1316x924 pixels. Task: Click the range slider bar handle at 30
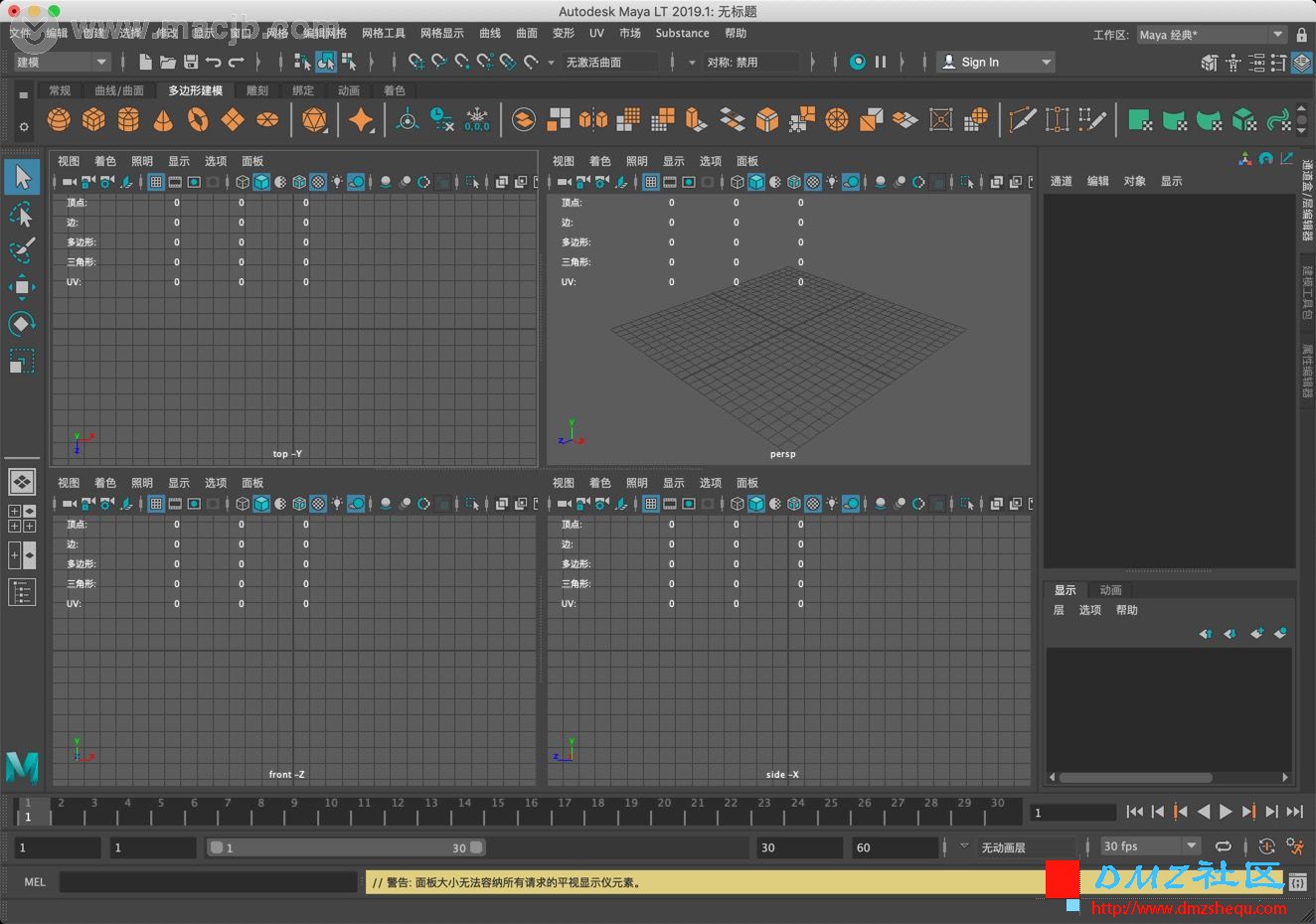click(x=477, y=847)
